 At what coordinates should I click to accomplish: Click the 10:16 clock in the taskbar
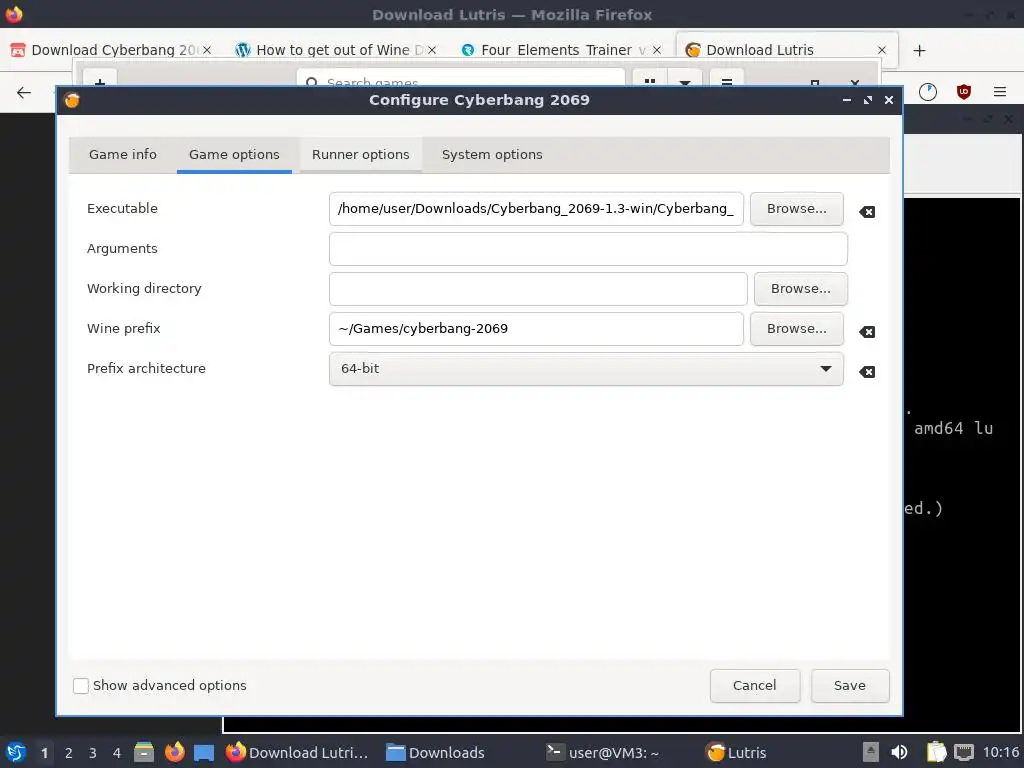point(1000,752)
